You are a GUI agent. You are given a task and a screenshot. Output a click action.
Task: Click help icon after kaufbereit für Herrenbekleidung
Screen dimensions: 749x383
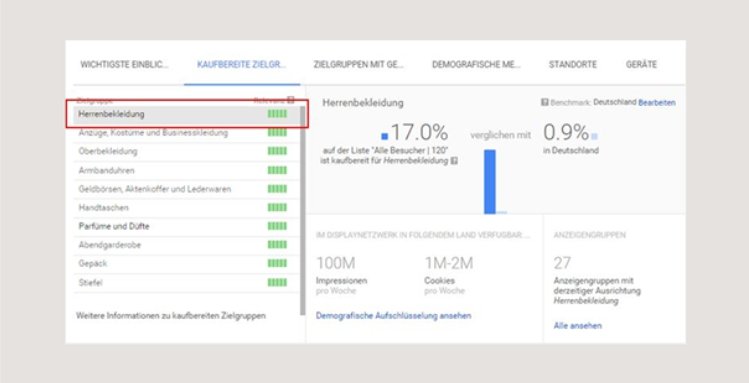(x=454, y=161)
